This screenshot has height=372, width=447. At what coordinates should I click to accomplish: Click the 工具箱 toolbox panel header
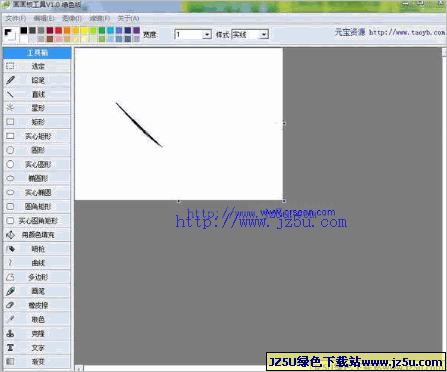click(37, 53)
